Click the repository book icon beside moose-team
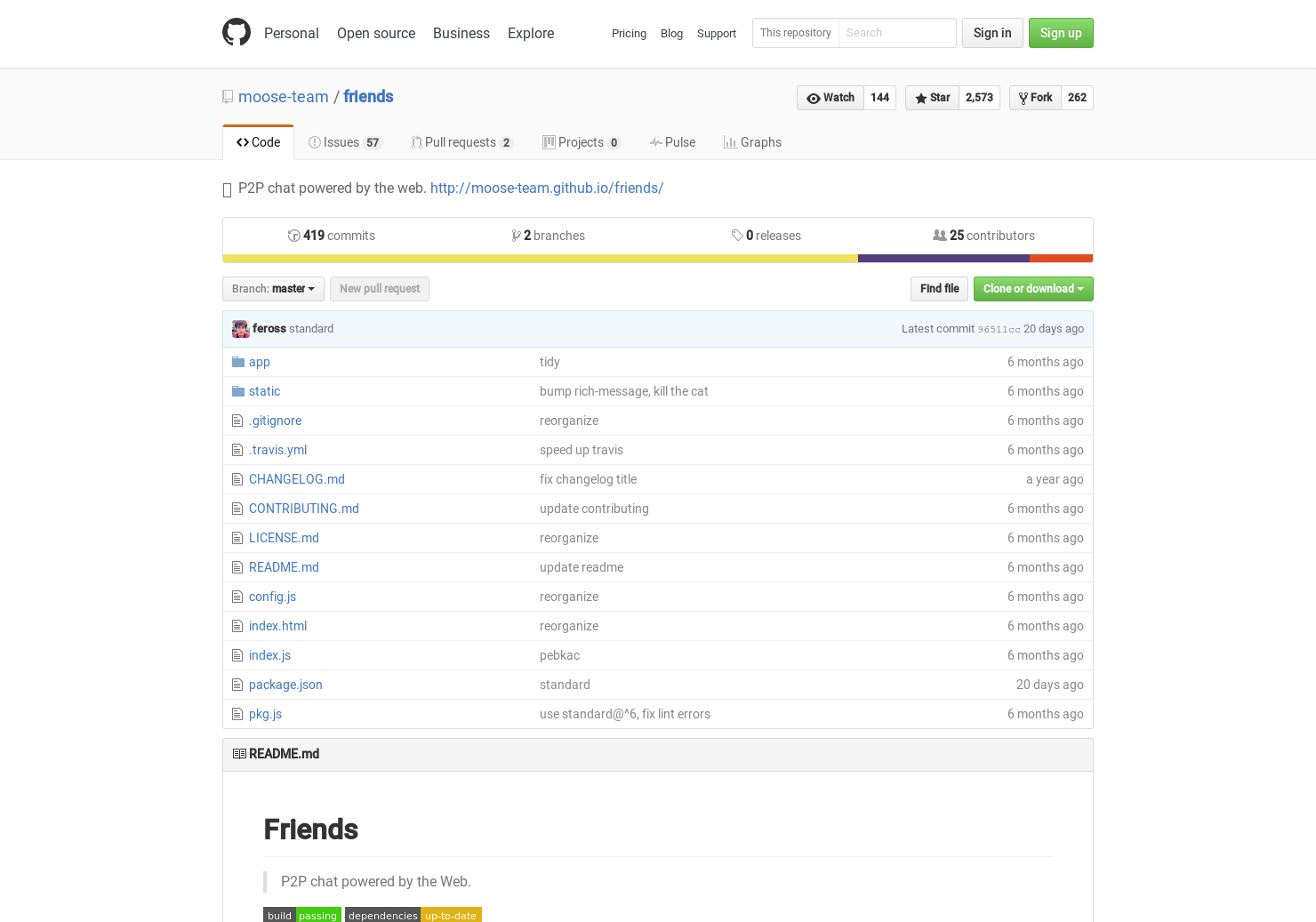The width and height of the screenshot is (1316, 922). (x=228, y=97)
